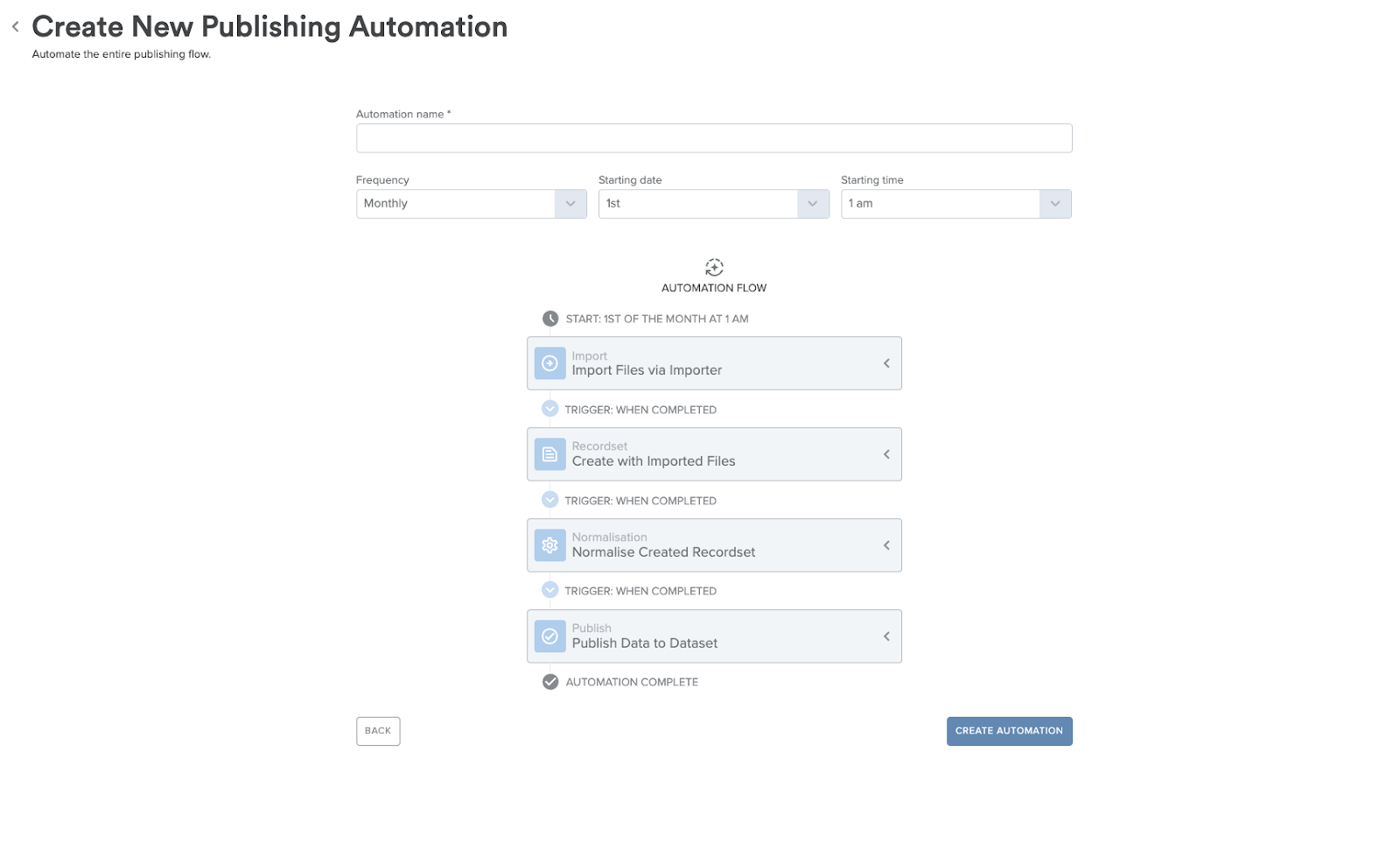Click the trigger icon above the Publish step
1400x850 pixels.
click(x=550, y=590)
